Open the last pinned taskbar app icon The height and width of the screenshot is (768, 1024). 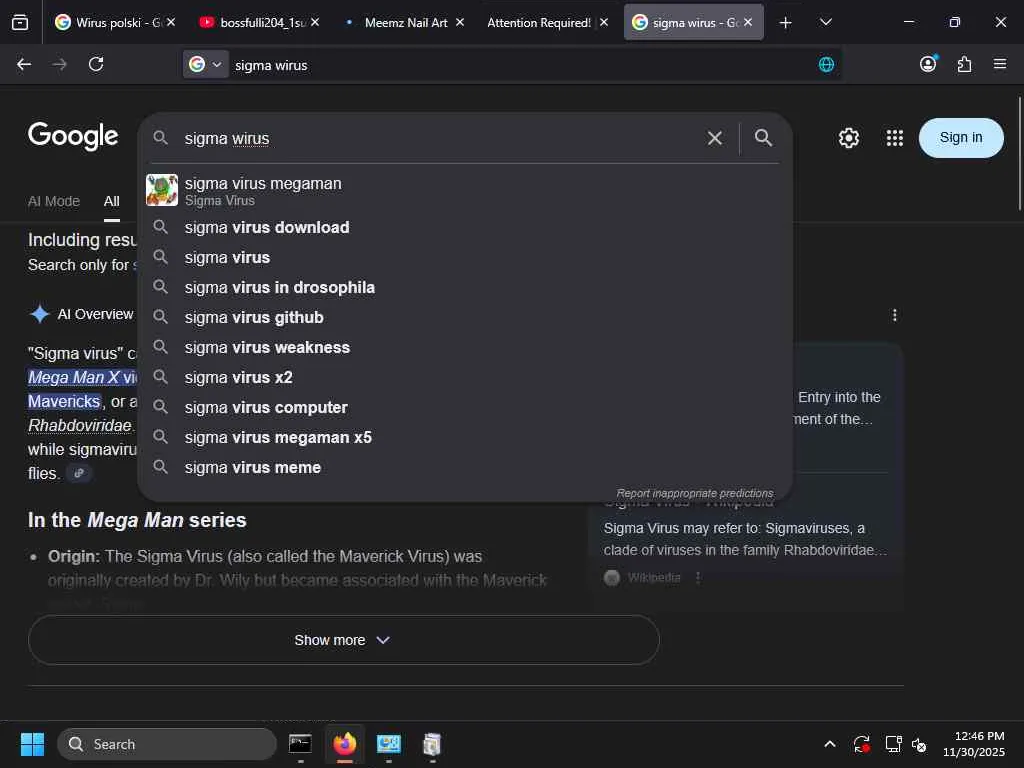pos(432,744)
